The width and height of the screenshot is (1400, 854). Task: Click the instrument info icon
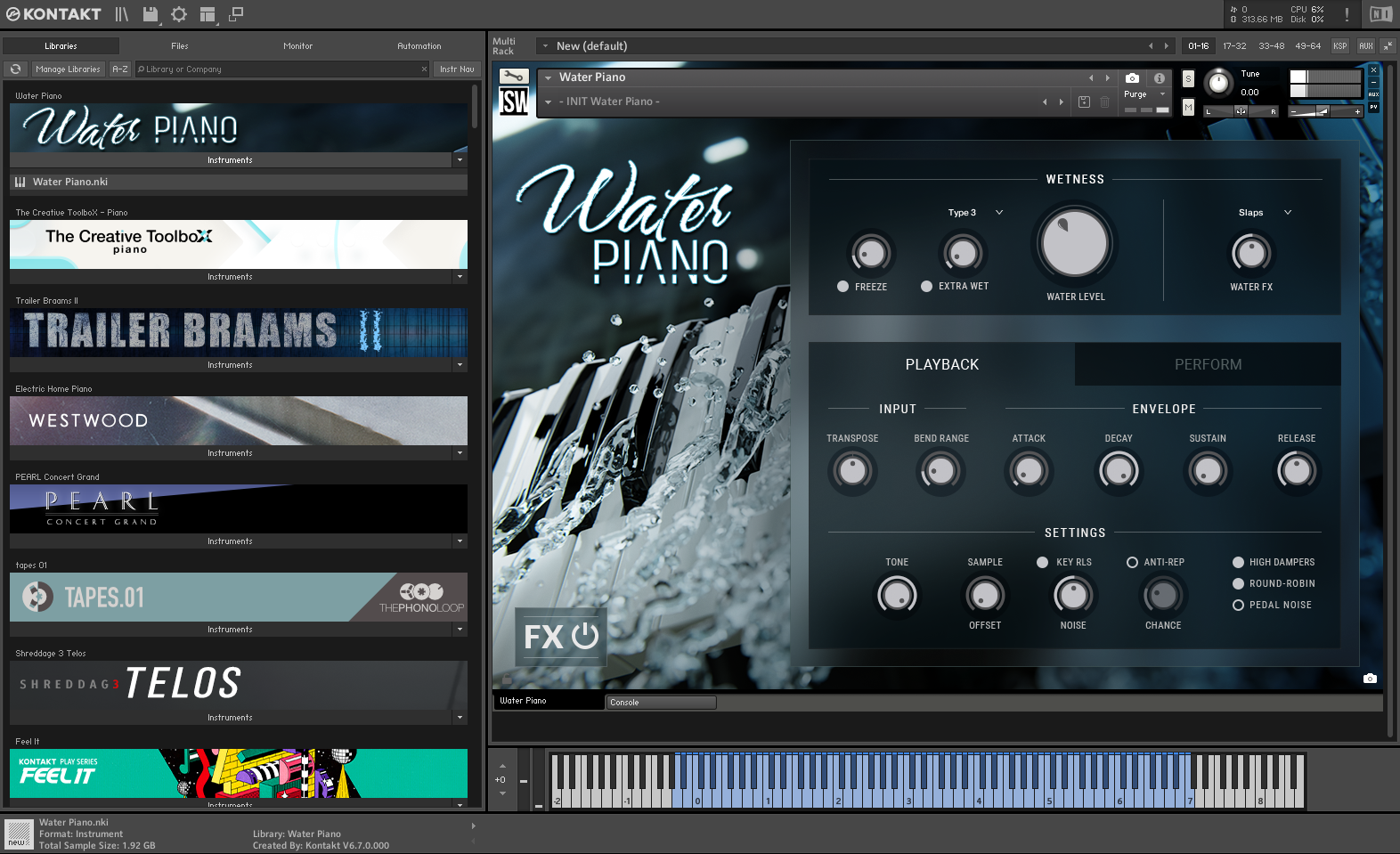[1159, 77]
